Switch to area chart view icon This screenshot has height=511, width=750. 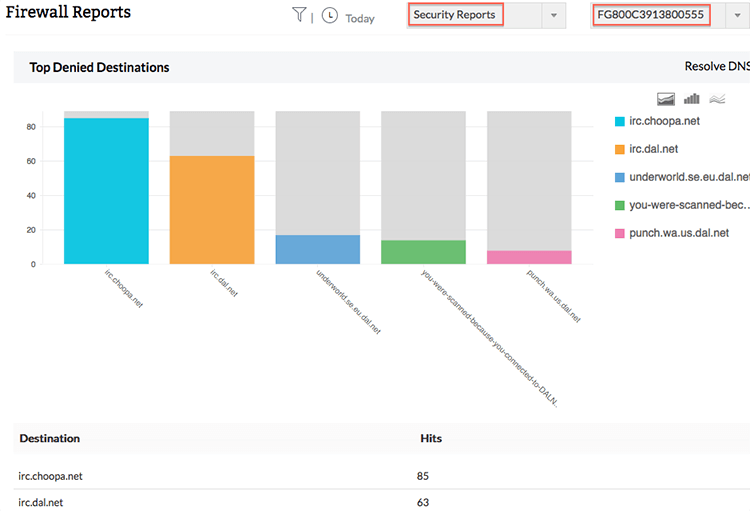(667, 98)
